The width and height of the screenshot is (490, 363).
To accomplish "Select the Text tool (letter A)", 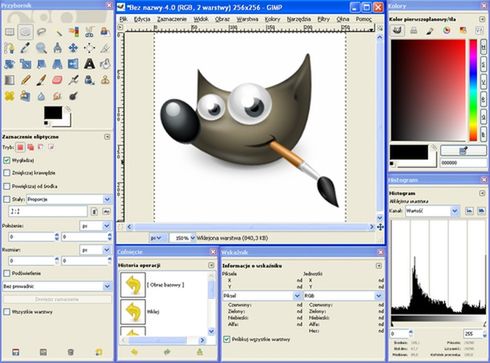I will coord(89,64).
